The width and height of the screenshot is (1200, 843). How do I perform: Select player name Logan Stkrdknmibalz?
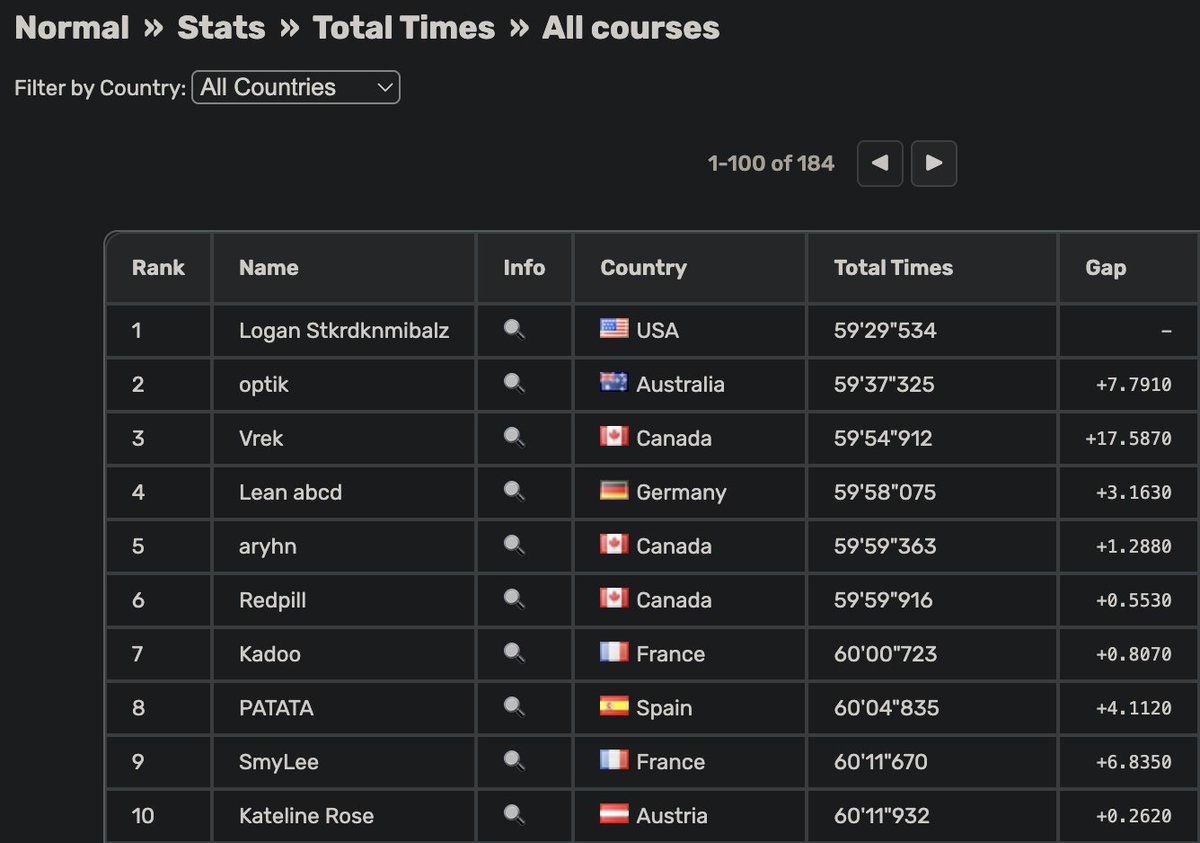click(344, 330)
